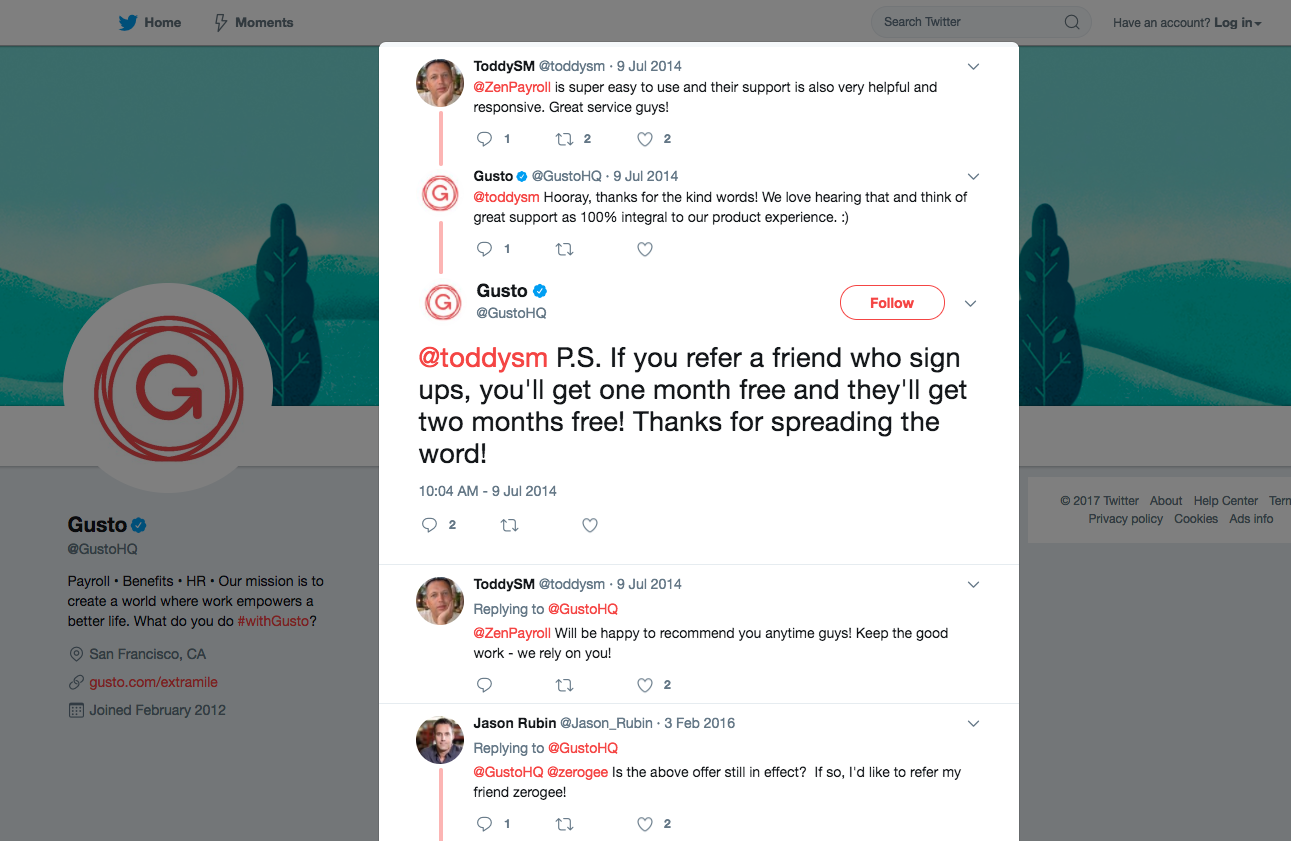Click the Search Twitter input field
The width and height of the screenshot is (1291, 841).
pos(965,22)
